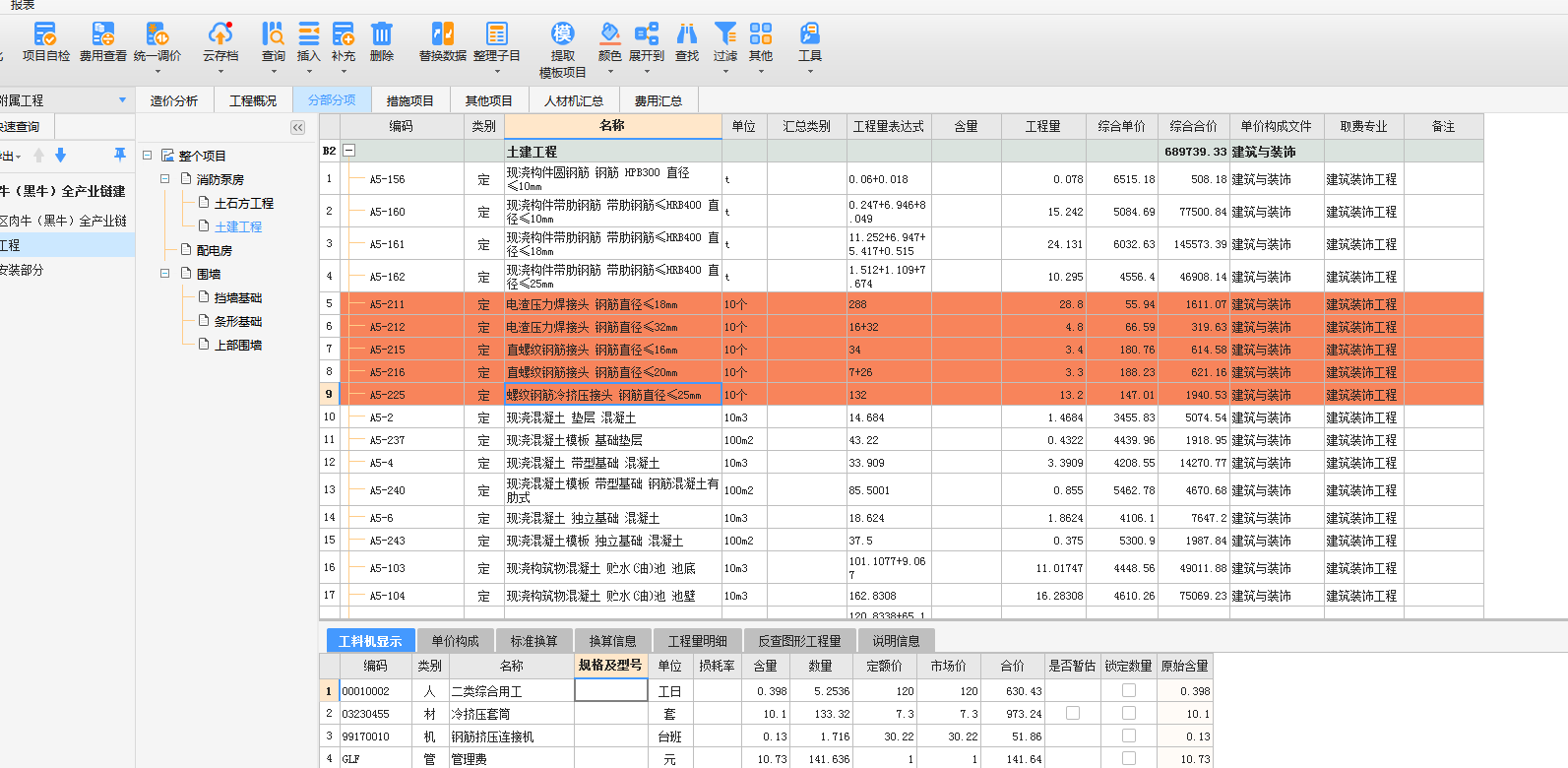Collapse the 消防泵房 tree node
The height and width of the screenshot is (768, 1568).
coord(165,179)
